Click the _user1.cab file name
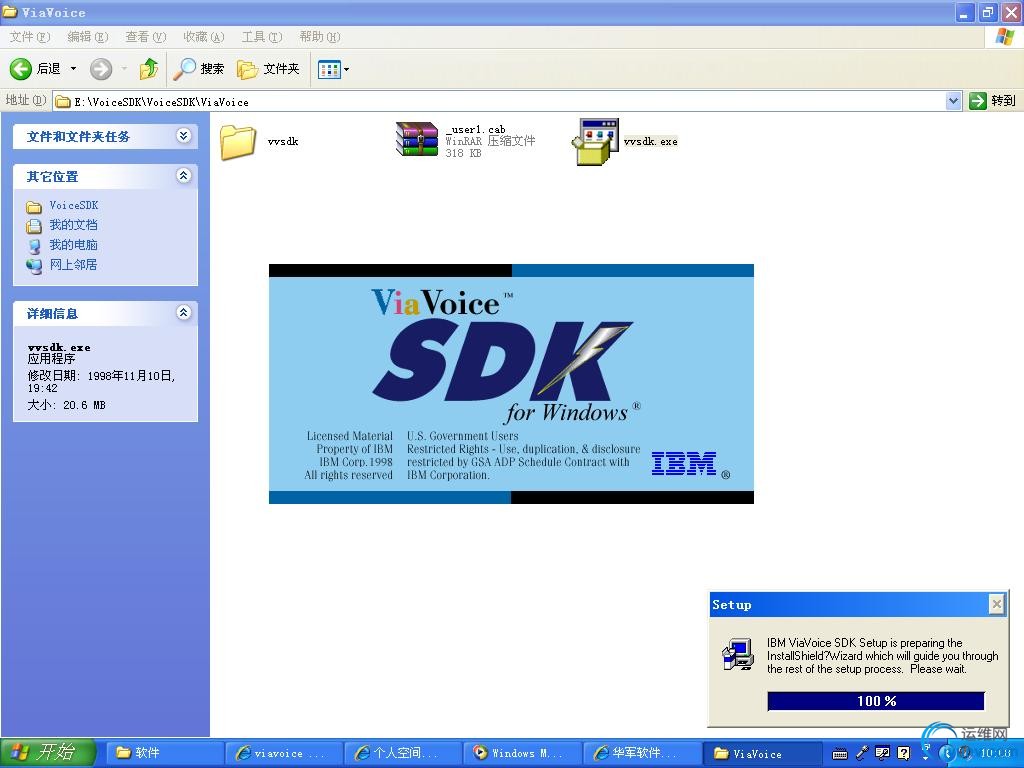The image size is (1024, 768). (x=475, y=129)
